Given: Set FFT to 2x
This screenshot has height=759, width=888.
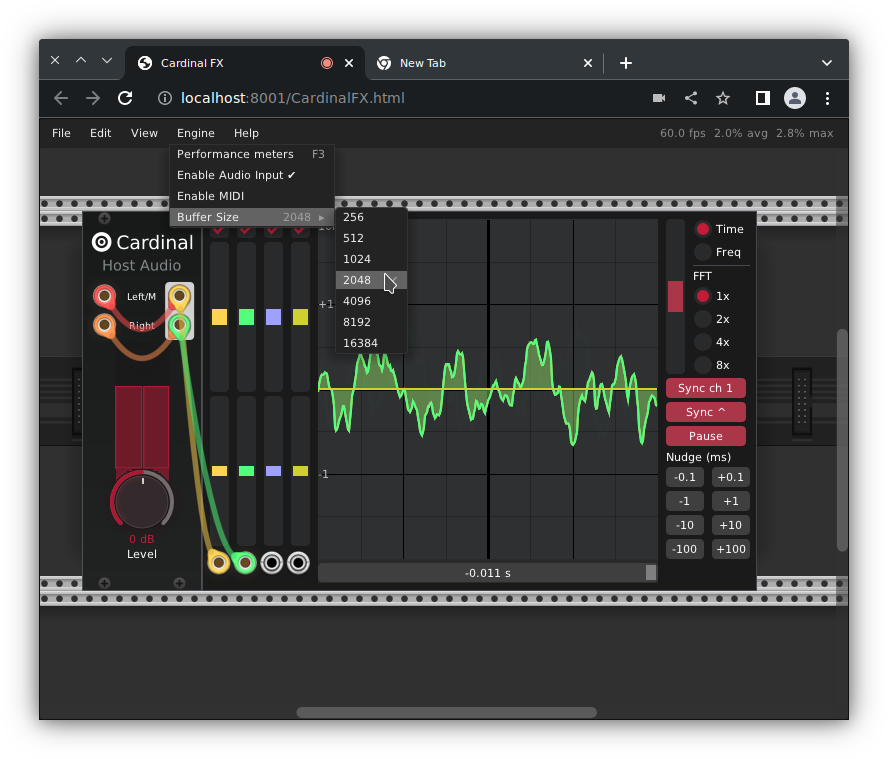Looking at the screenshot, I should [703, 319].
